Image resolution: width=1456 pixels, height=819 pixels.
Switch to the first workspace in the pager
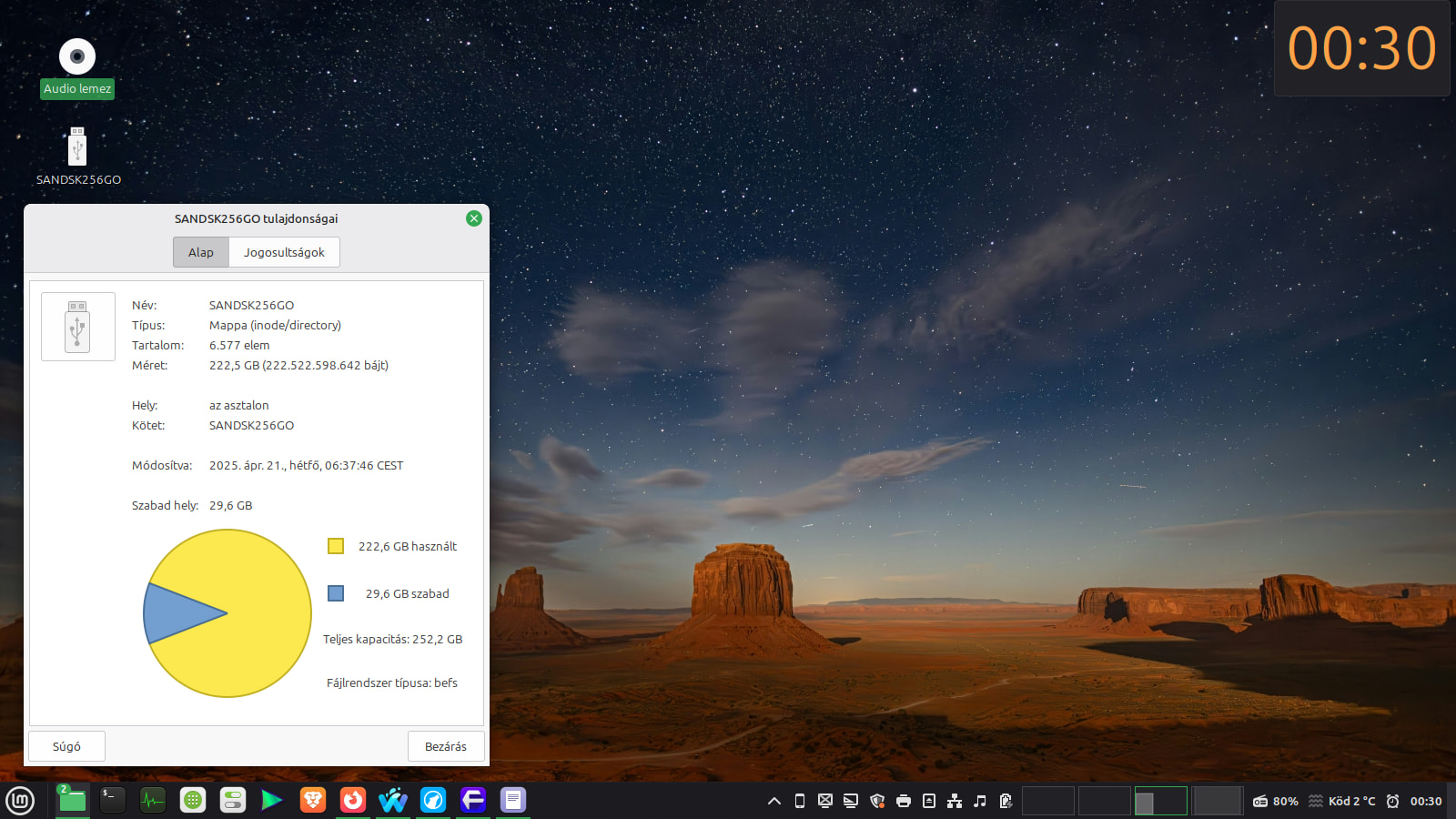pos(1048,801)
